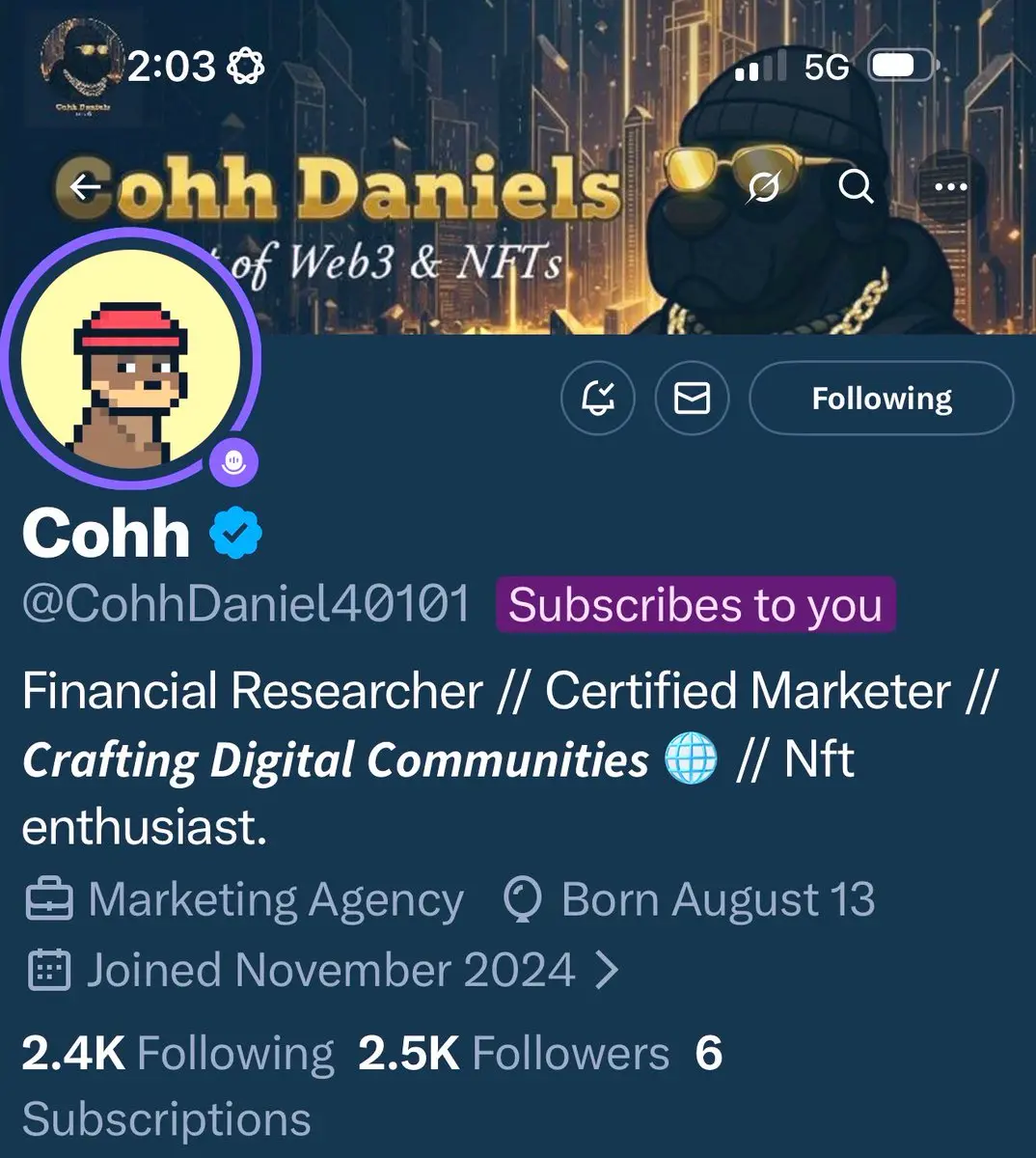
Task: Toggle the Following button
Action: [882, 398]
